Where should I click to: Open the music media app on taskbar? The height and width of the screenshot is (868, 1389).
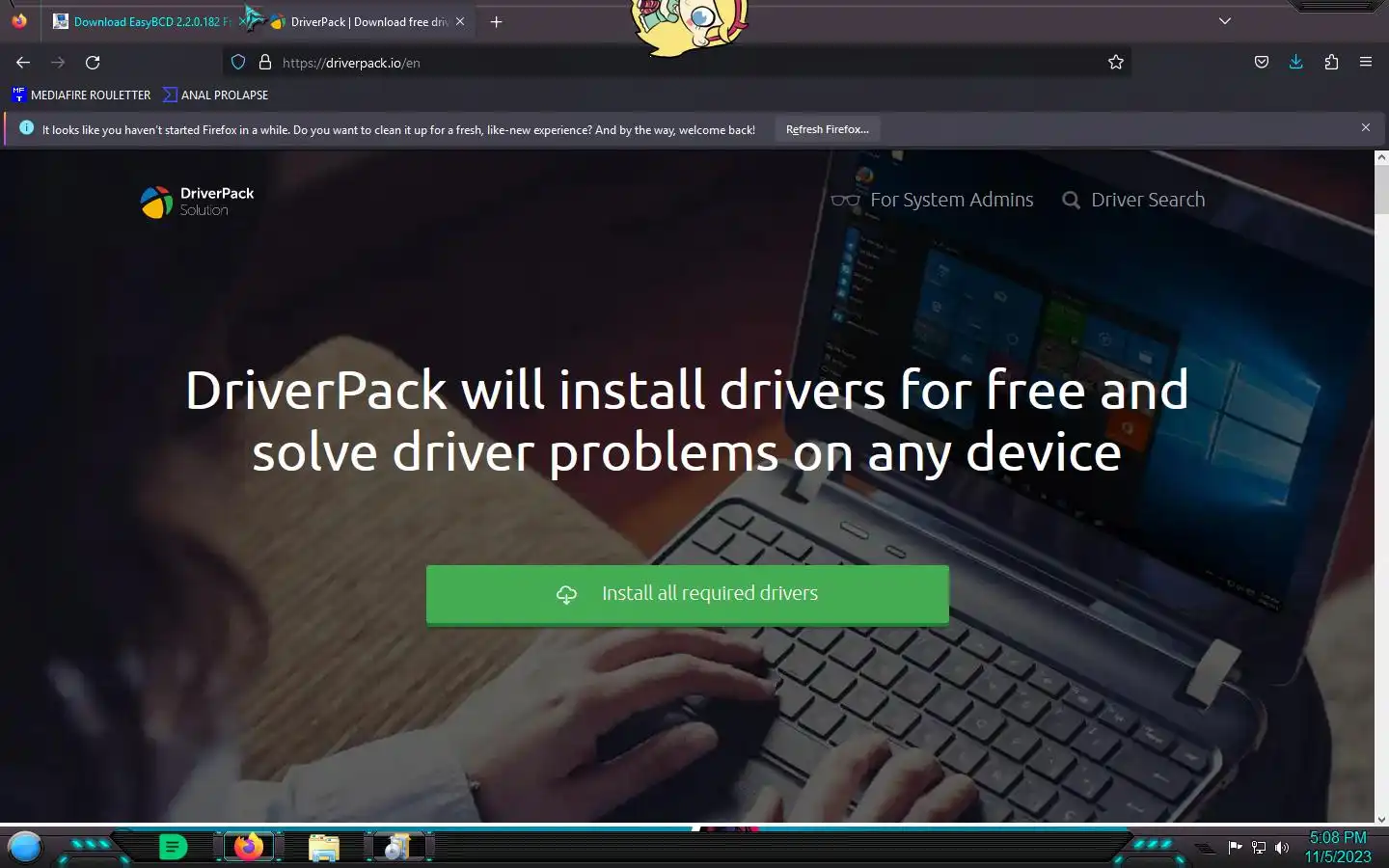(x=396, y=847)
